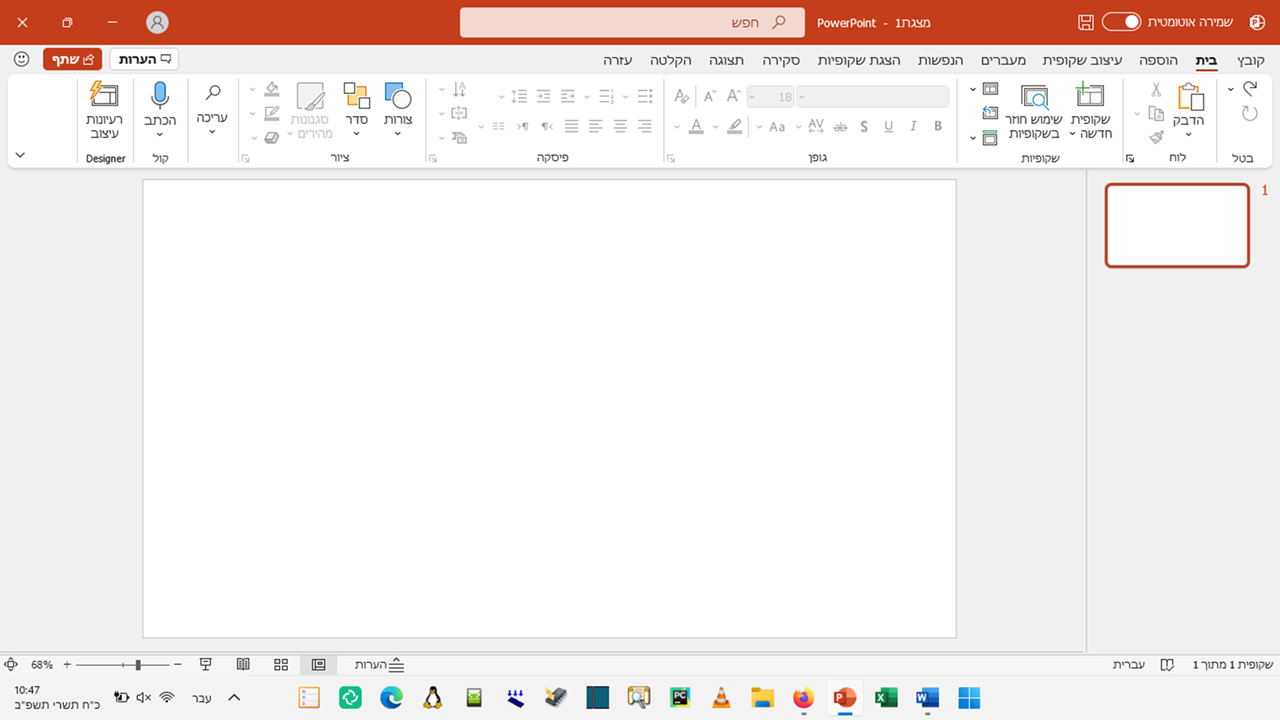Click the Text Direction icon
Screen dimensions: 1280x720
[x=459, y=90]
